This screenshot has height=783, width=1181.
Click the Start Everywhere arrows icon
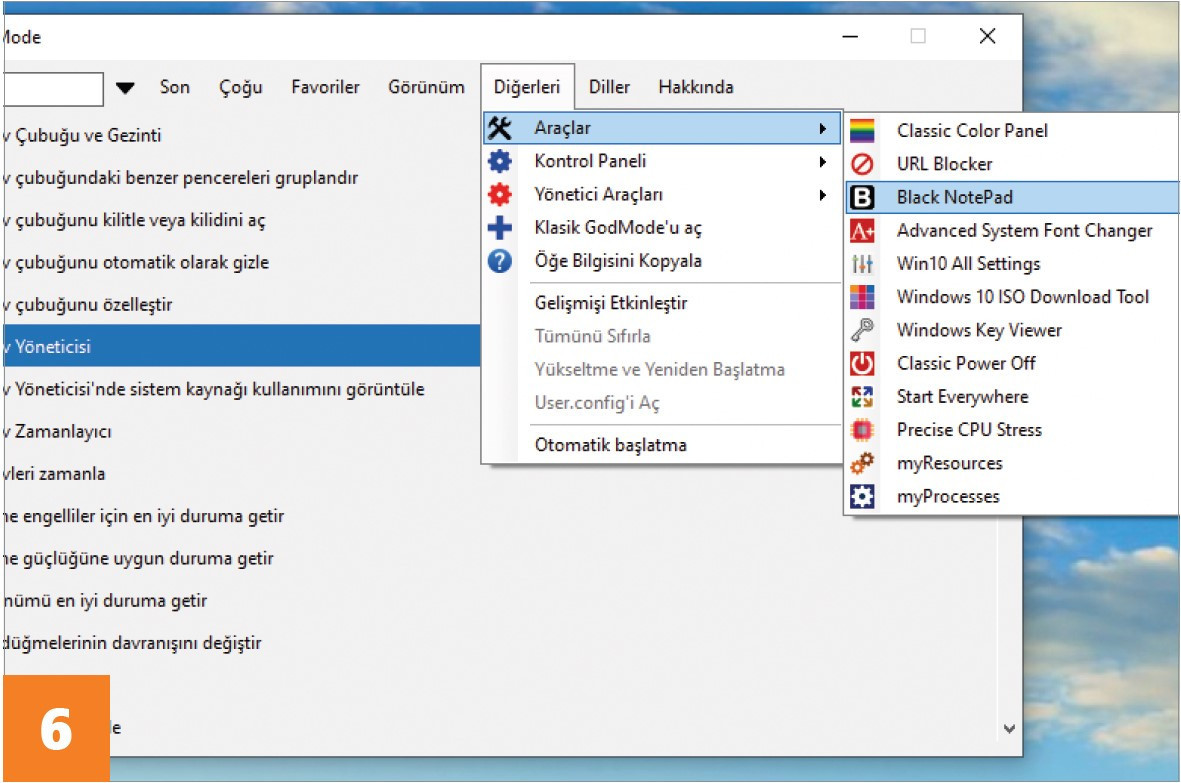(x=862, y=397)
